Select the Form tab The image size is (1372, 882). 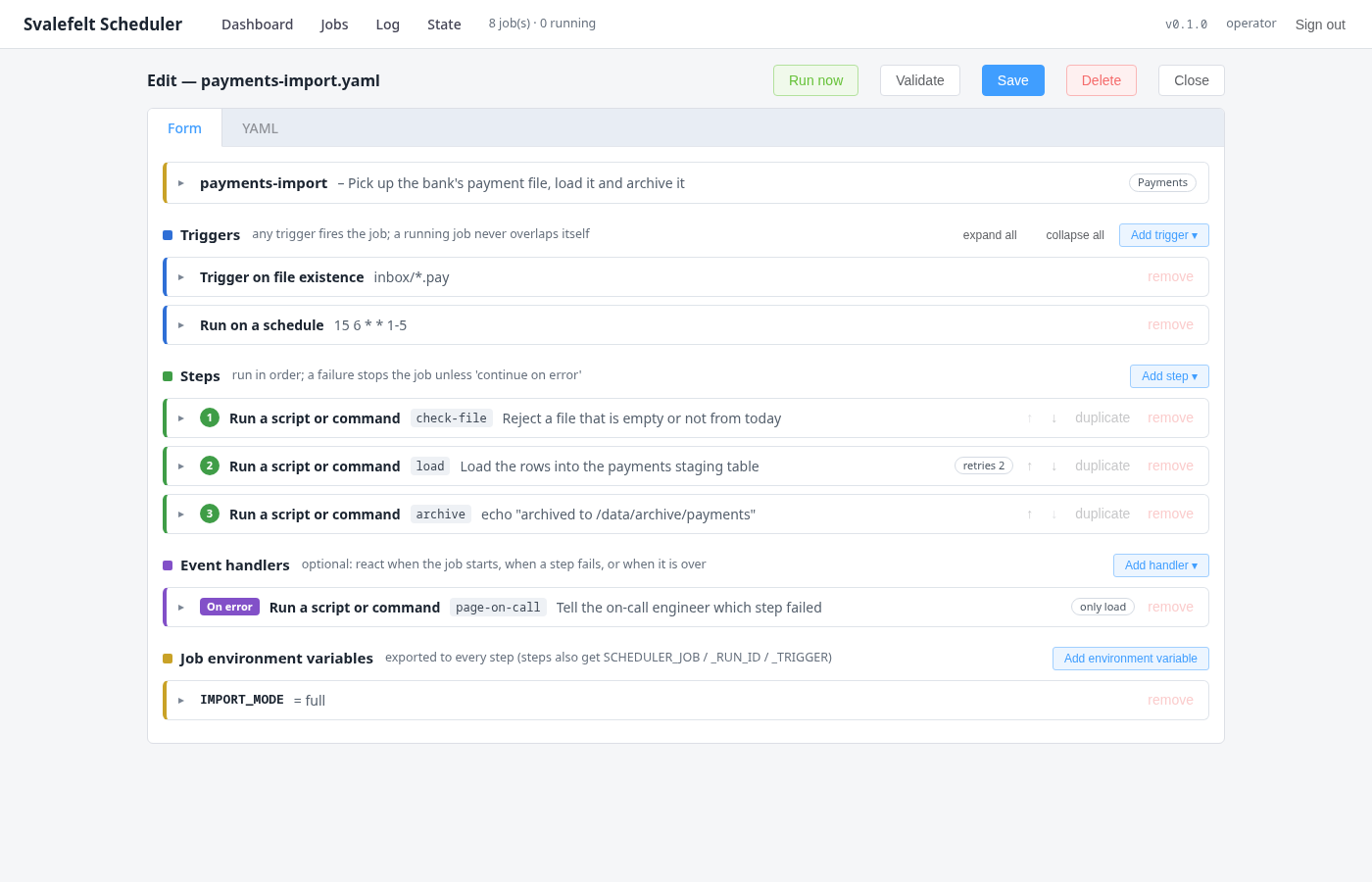click(x=184, y=128)
